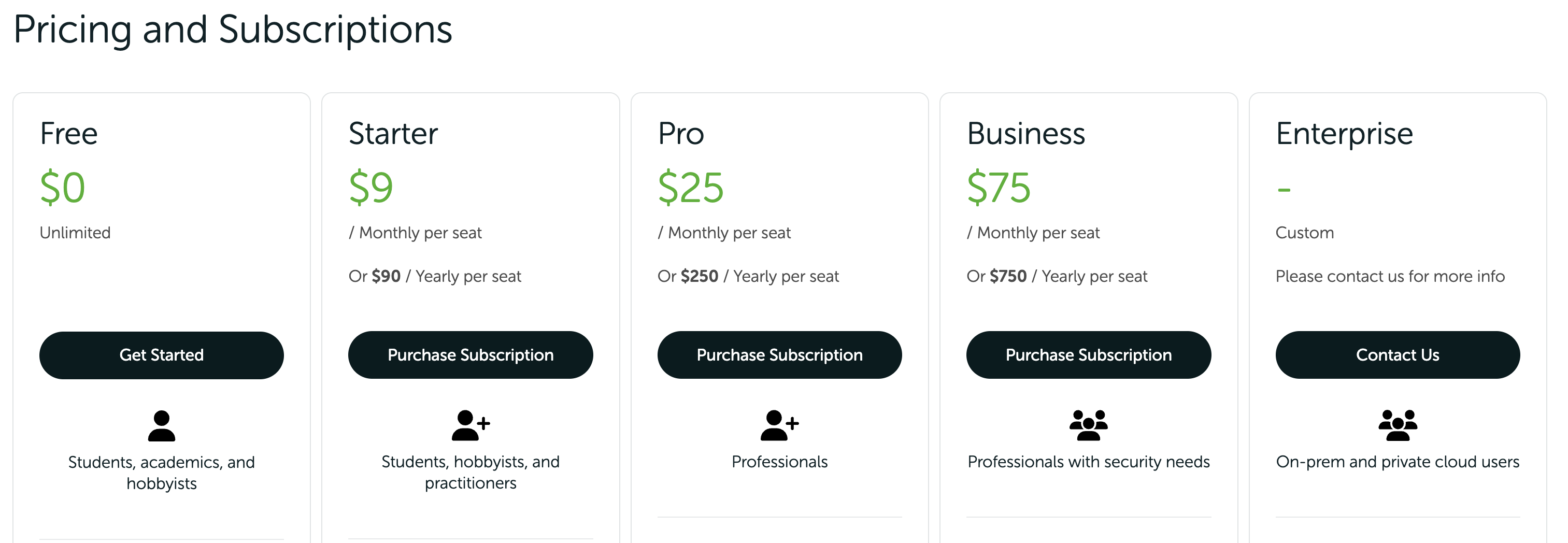Click the group users icon under Enterprise plan
The image size is (1568, 543).
(x=1398, y=425)
